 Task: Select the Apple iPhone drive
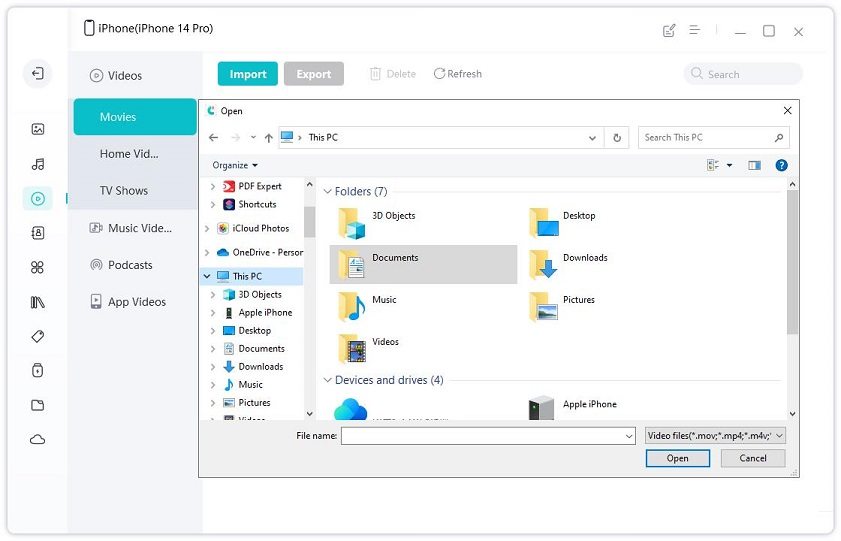coord(573,407)
